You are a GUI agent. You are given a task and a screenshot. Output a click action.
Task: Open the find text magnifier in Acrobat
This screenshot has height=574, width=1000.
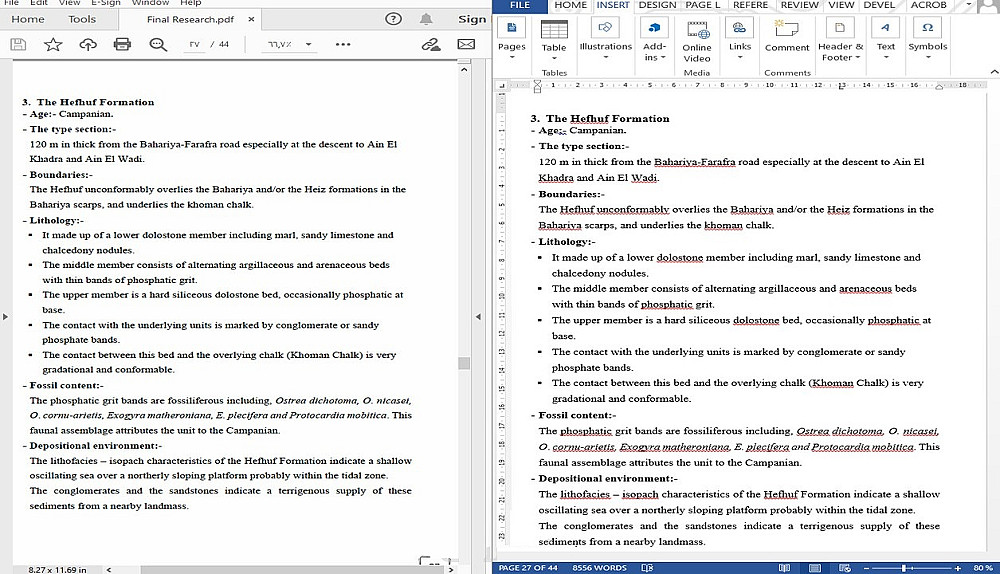point(158,44)
